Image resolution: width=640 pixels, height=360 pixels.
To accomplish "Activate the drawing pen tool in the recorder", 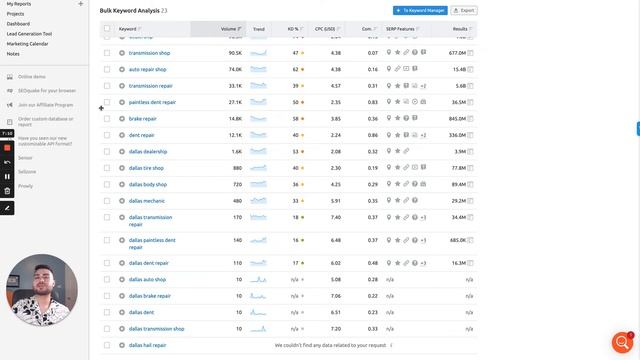I will coord(7,208).
